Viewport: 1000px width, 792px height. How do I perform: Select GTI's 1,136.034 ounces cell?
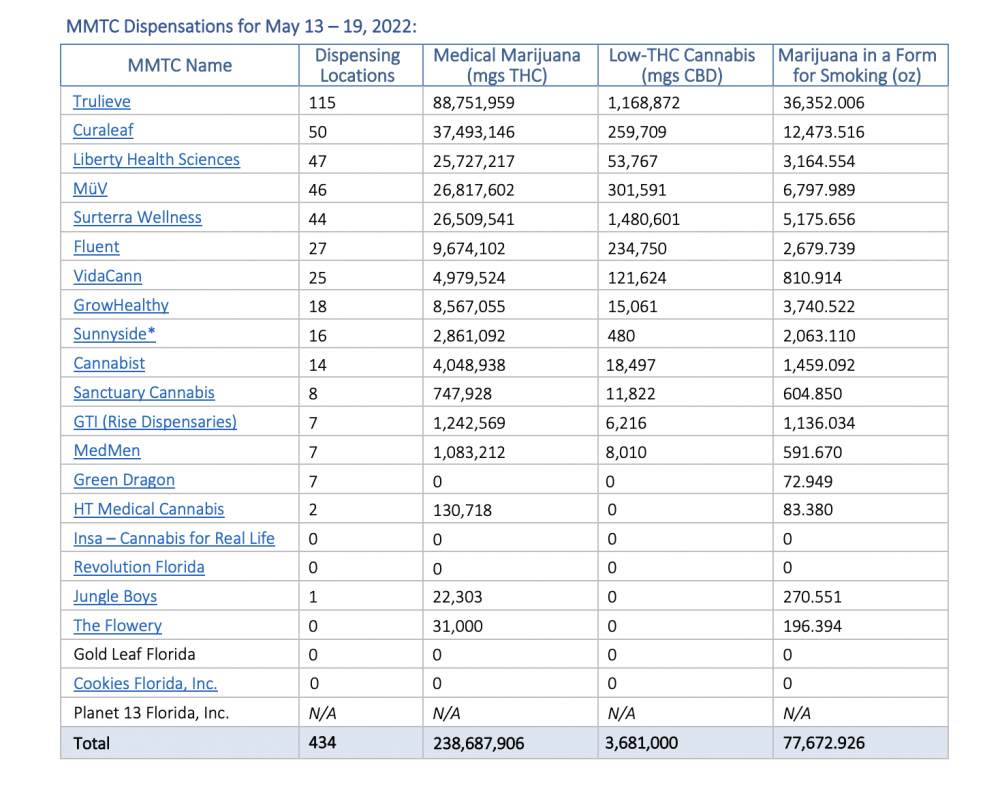click(819, 423)
